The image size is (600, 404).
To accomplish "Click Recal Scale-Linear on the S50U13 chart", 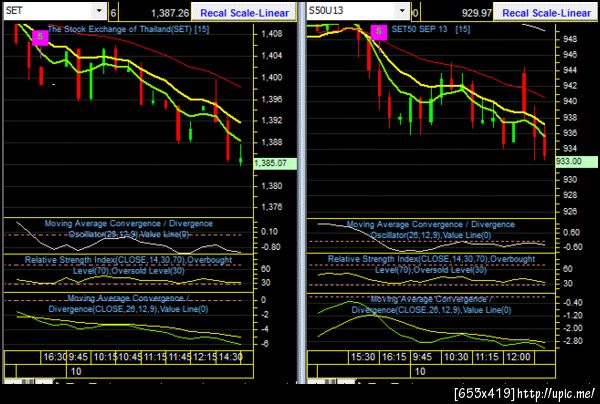I will pyautogui.click(x=546, y=13).
